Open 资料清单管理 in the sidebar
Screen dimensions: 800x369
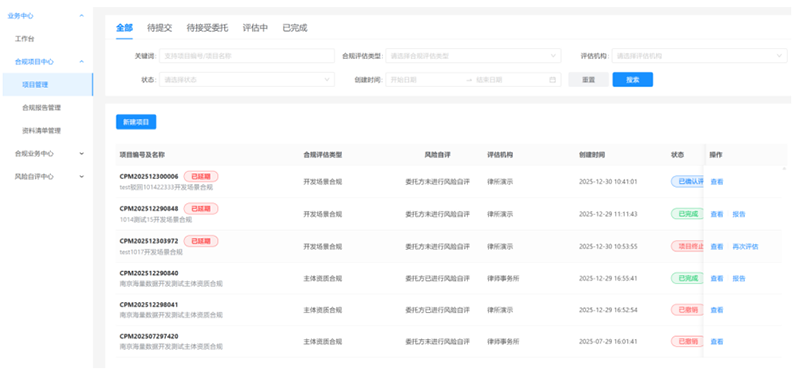[x=42, y=131]
